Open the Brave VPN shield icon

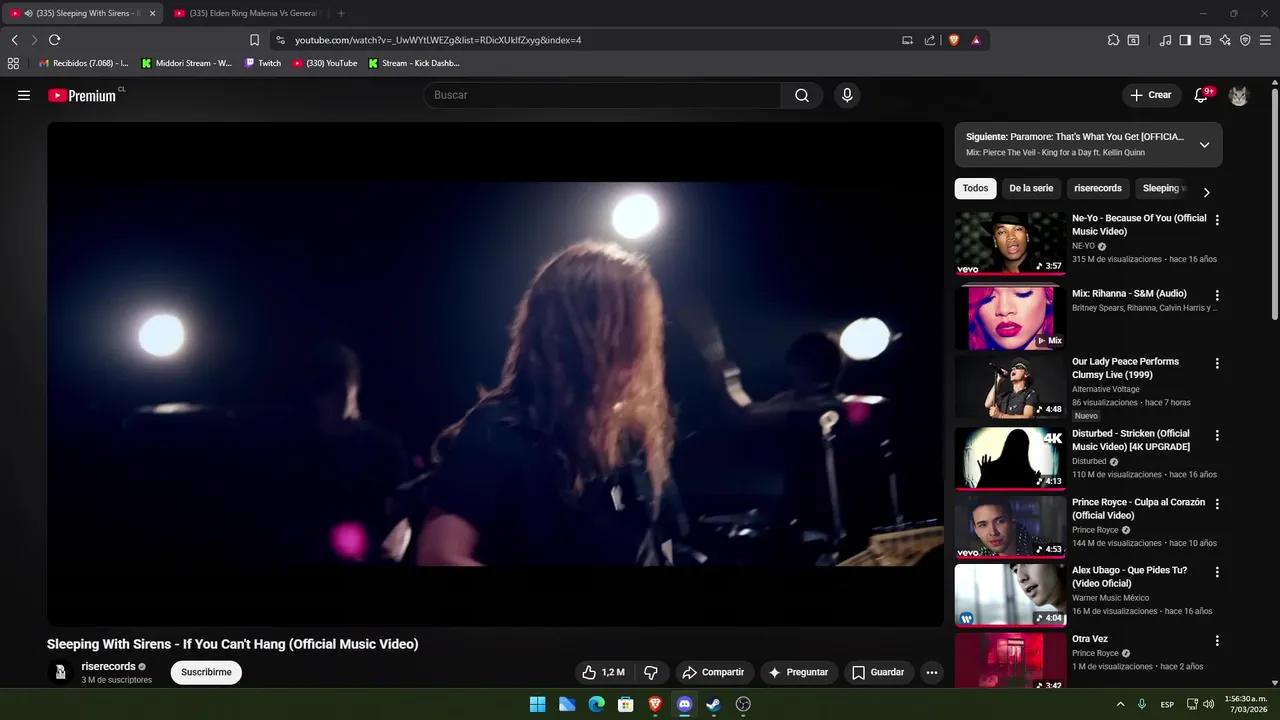coord(1245,40)
